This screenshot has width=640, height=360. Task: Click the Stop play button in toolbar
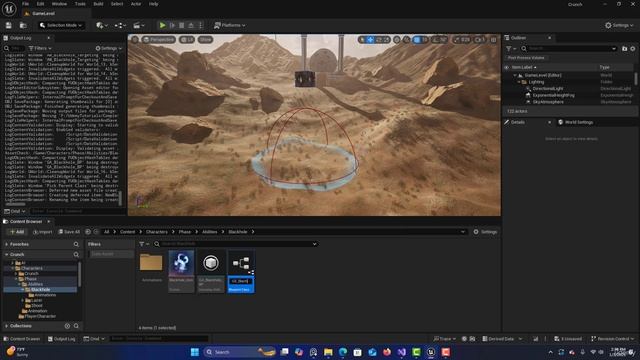pyautogui.click(x=182, y=25)
